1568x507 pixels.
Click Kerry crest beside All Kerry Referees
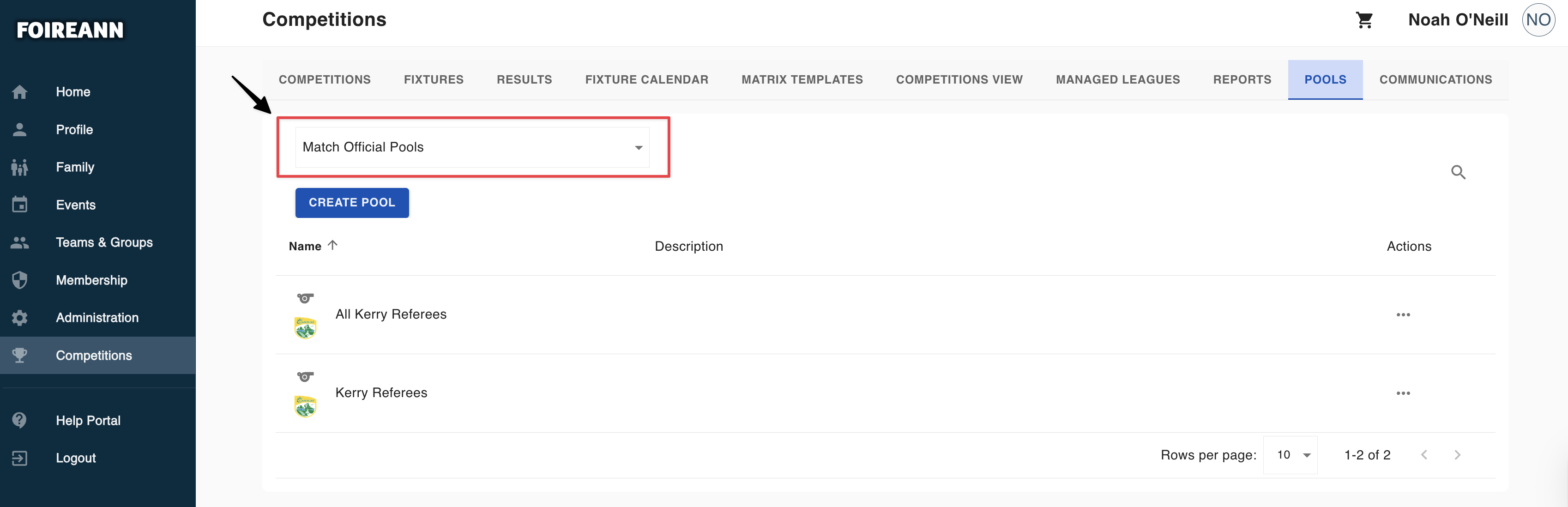point(305,328)
